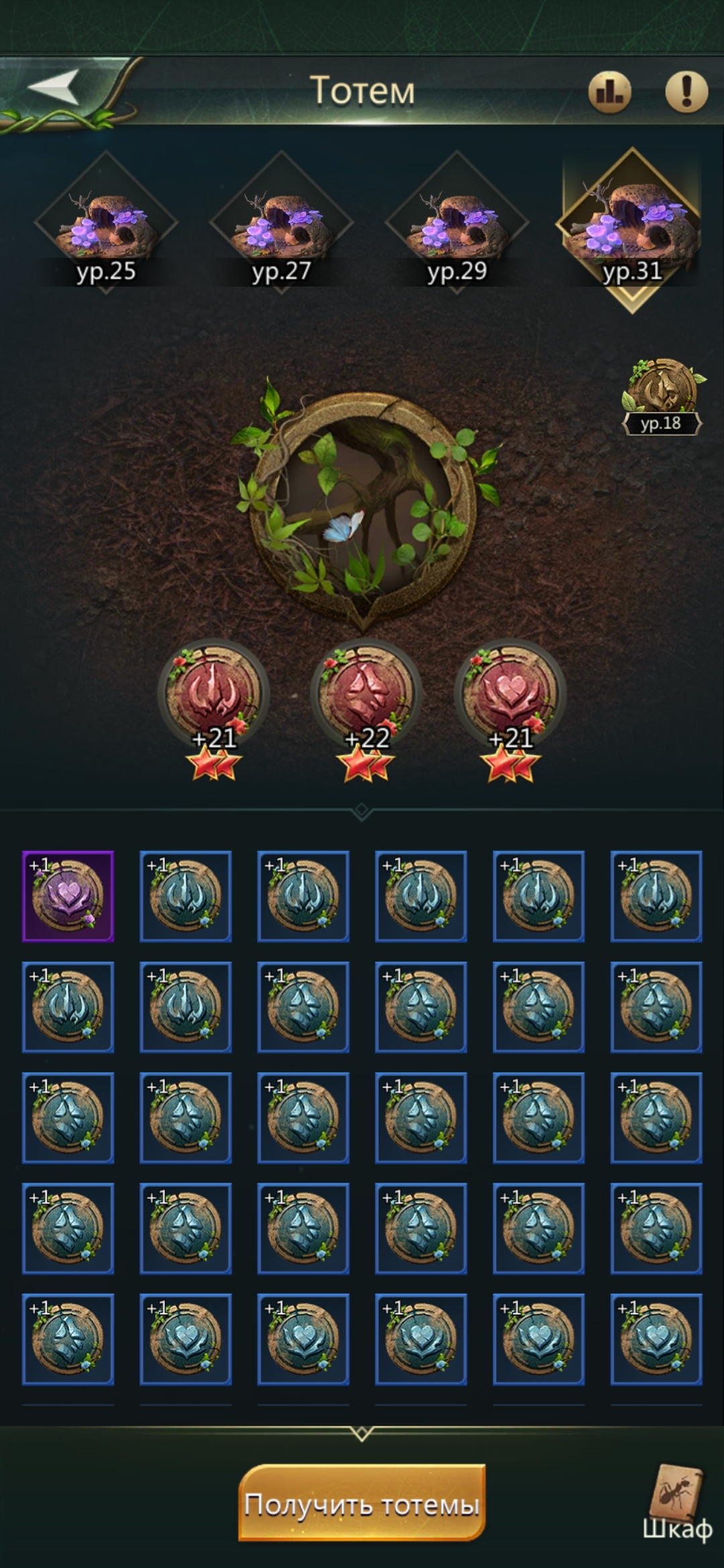Open the ур.18 totem badge
Screen dimensions: 724x1568
click(662, 397)
